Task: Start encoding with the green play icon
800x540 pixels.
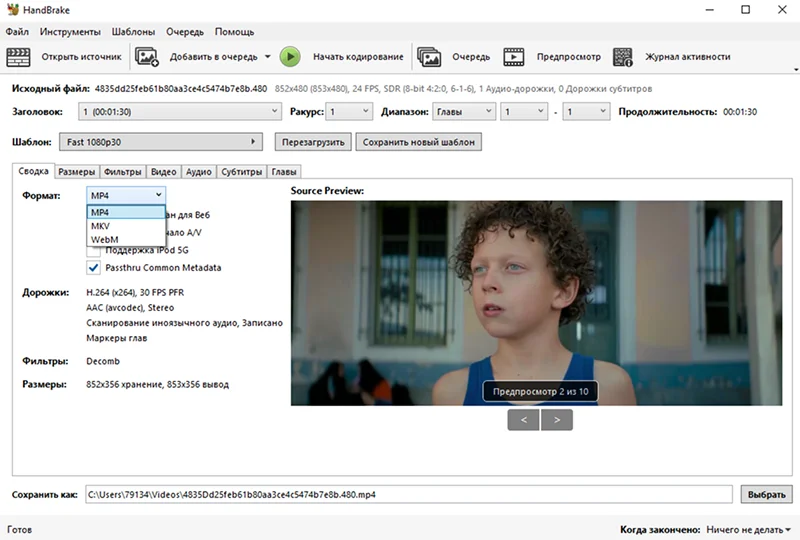Action: pyautogui.click(x=290, y=57)
